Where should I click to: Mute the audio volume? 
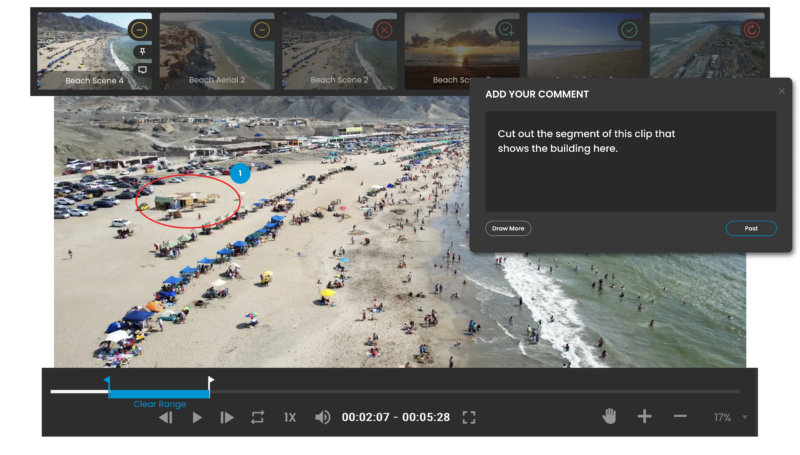(322, 418)
